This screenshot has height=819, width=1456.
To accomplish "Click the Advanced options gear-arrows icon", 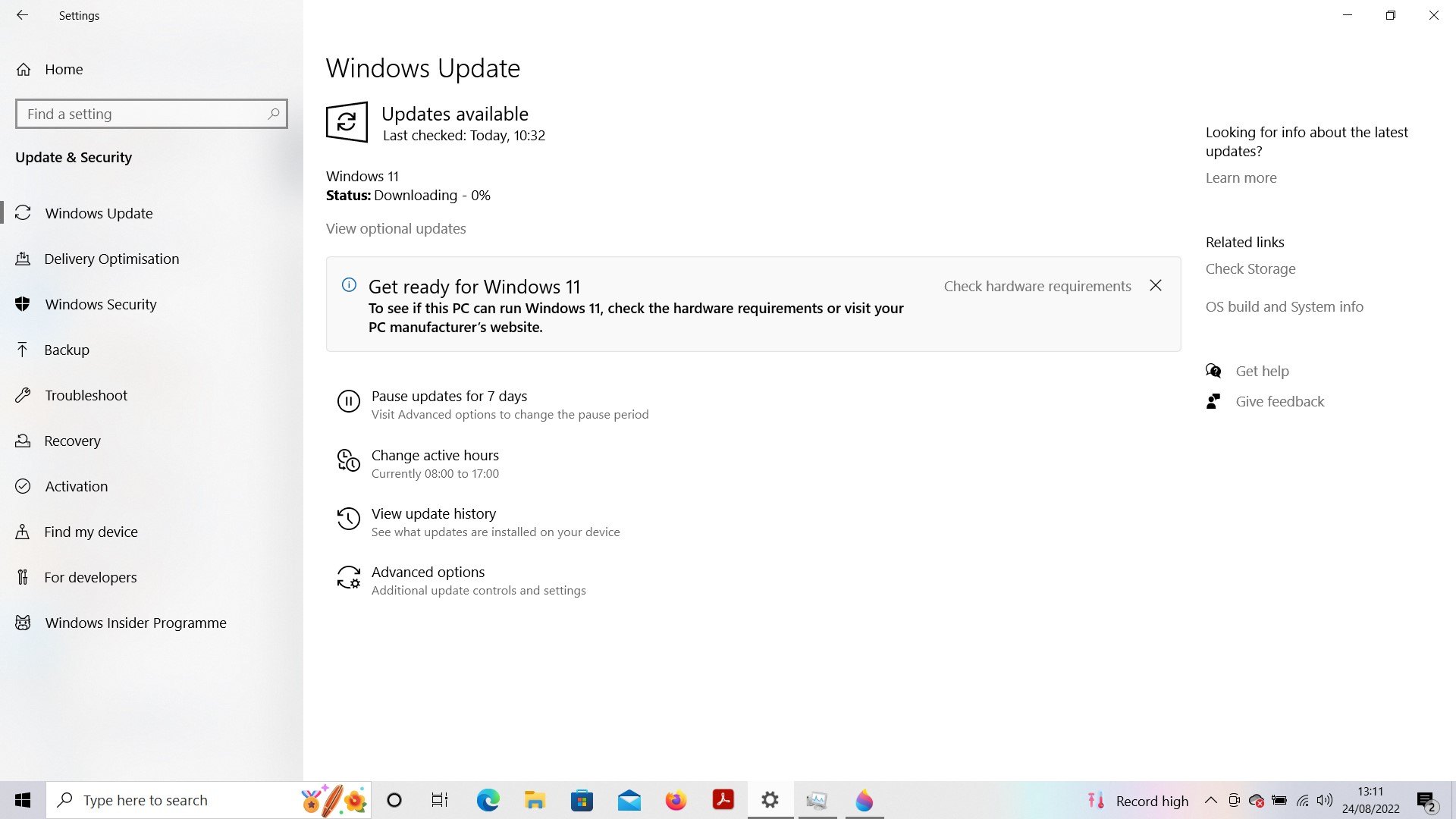I will pos(348,578).
